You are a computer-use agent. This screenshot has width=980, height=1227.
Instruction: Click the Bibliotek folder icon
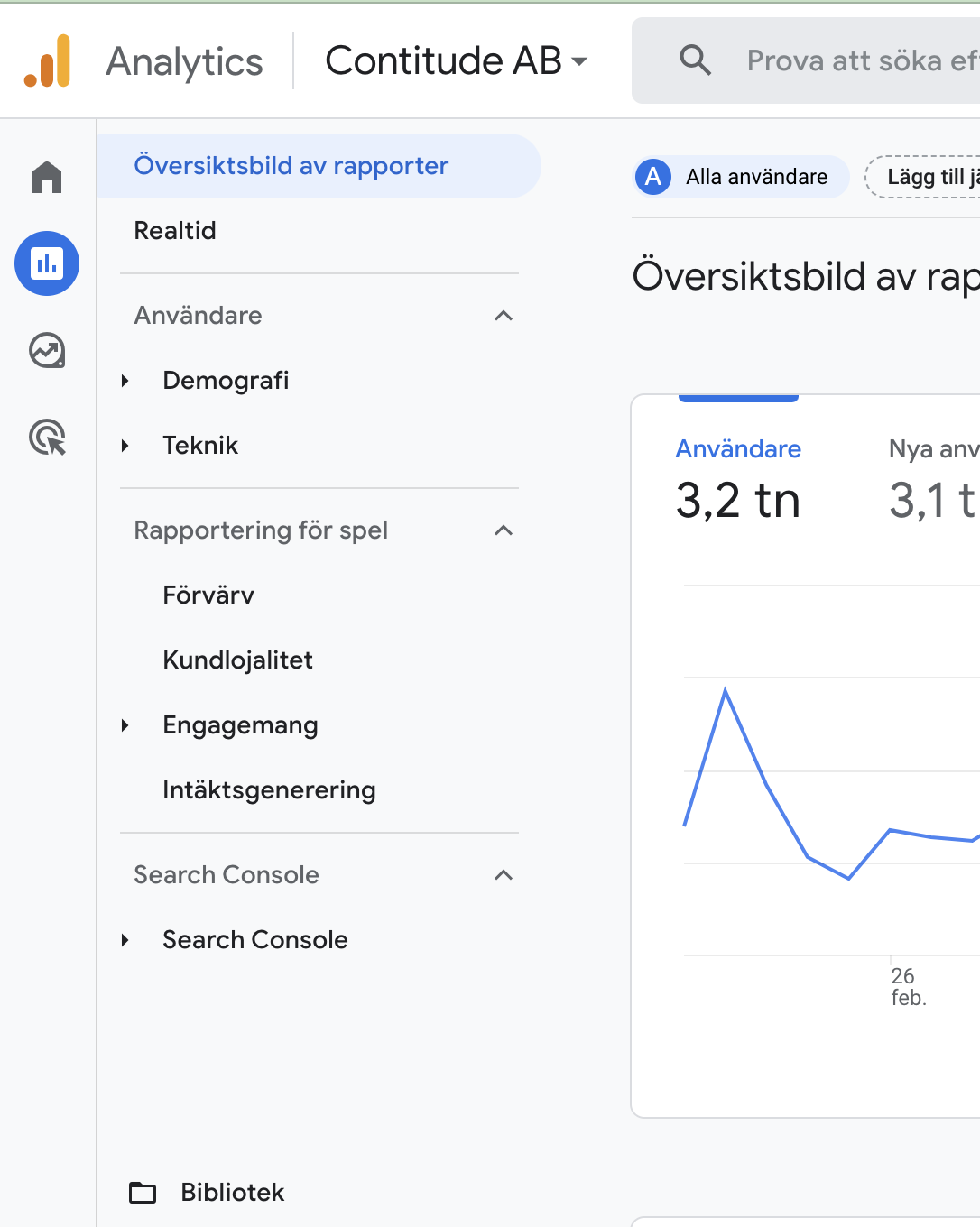coord(143,1193)
